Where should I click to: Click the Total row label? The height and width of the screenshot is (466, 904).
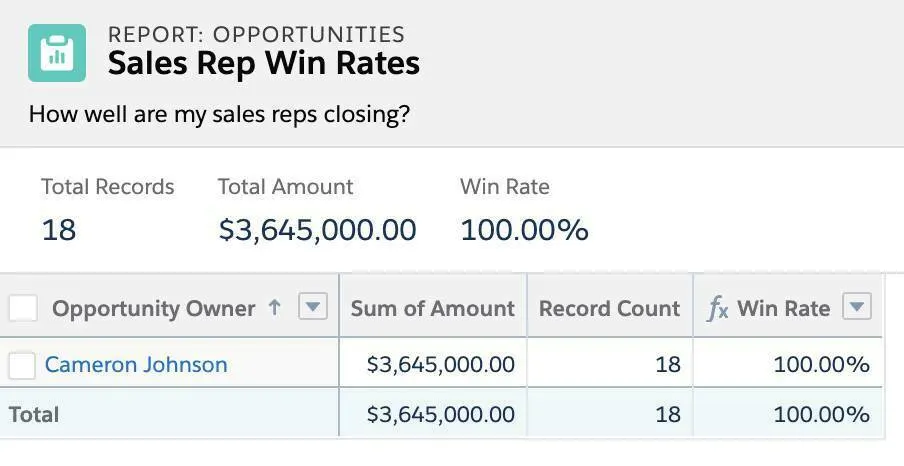(34, 414)
